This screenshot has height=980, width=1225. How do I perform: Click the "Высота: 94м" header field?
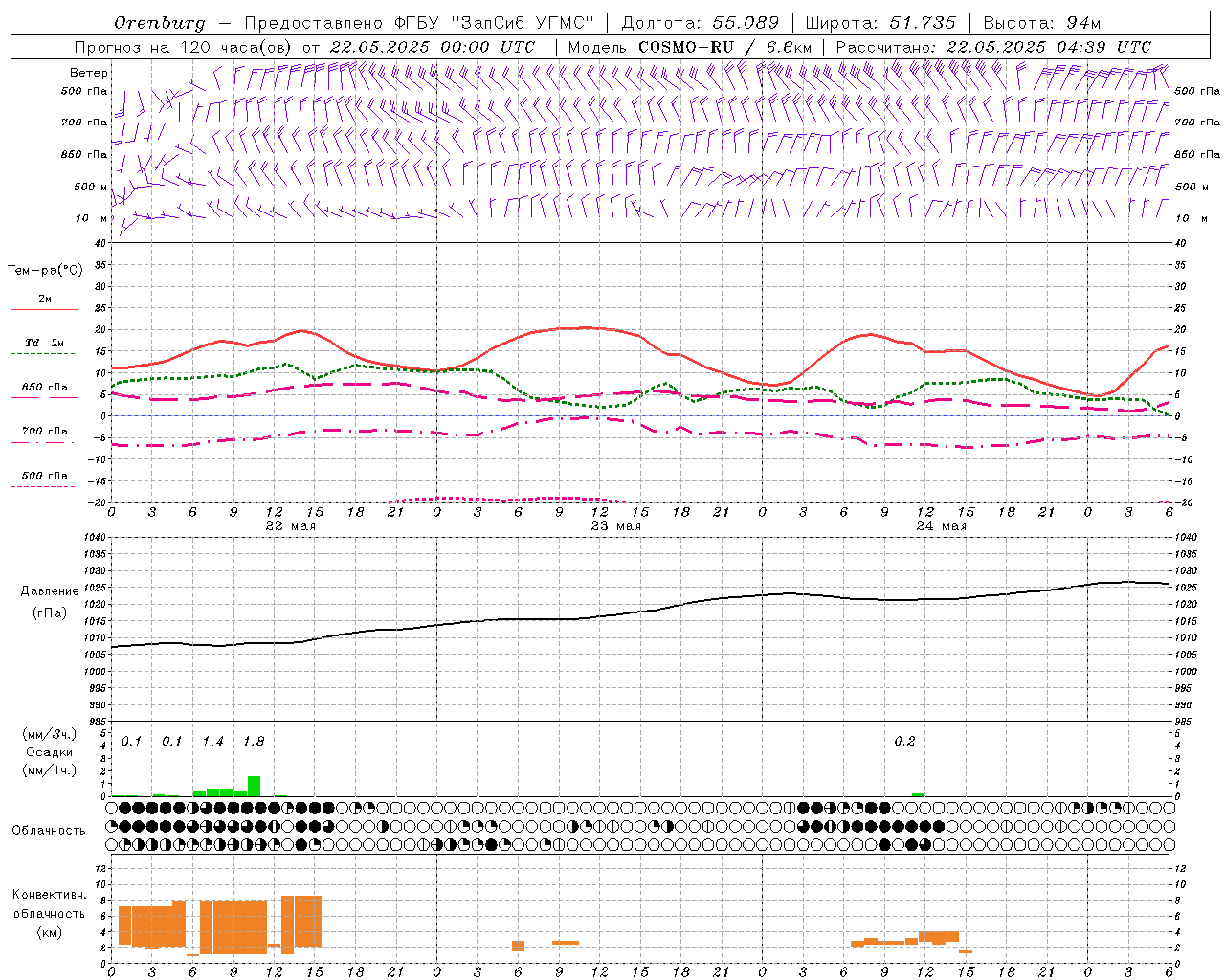pos(1042,23)
